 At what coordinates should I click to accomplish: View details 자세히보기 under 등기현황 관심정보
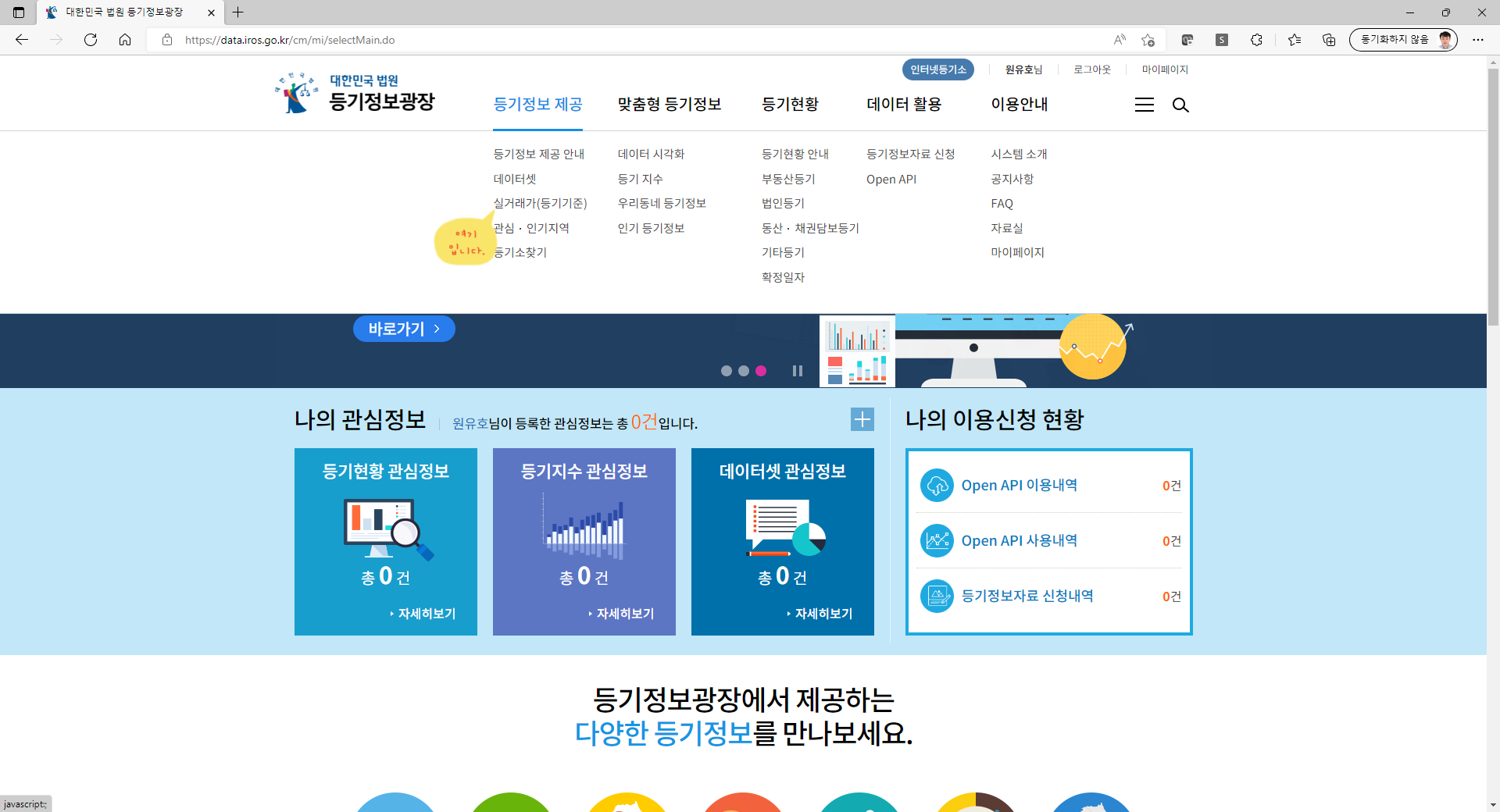(423, 614)
